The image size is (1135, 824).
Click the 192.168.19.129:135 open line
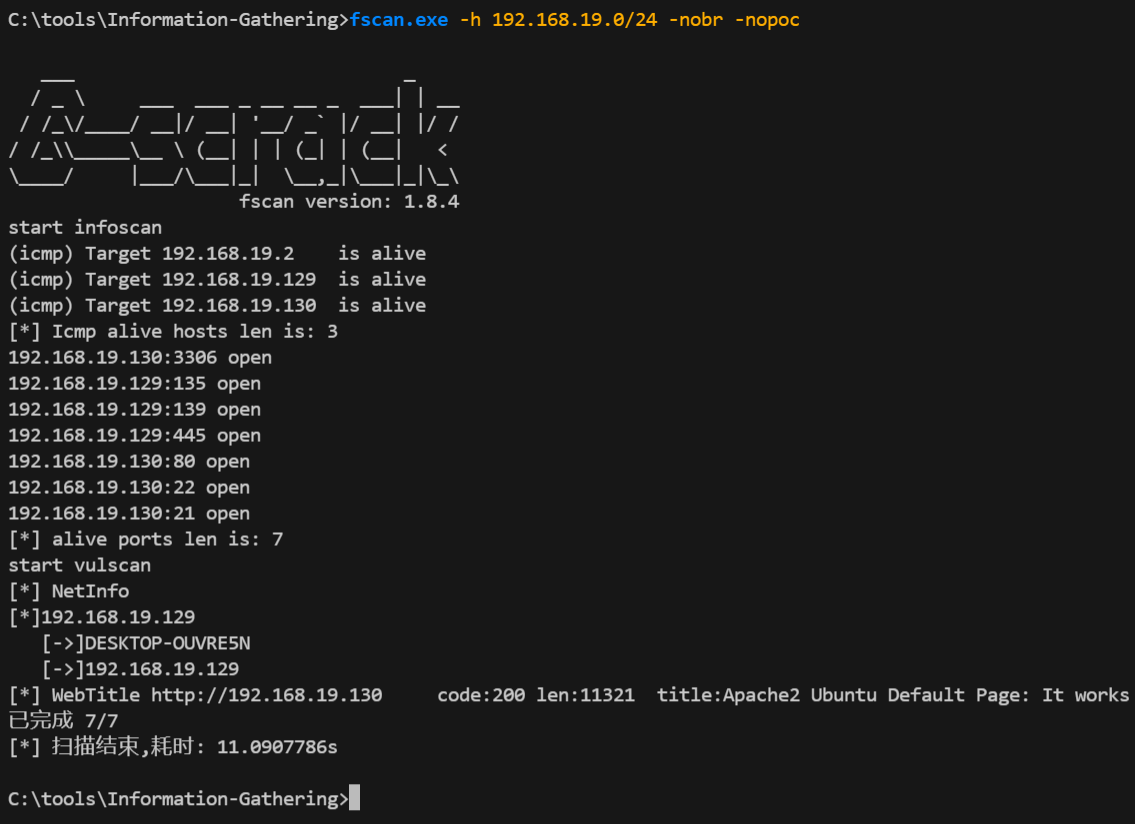point(135,384)
